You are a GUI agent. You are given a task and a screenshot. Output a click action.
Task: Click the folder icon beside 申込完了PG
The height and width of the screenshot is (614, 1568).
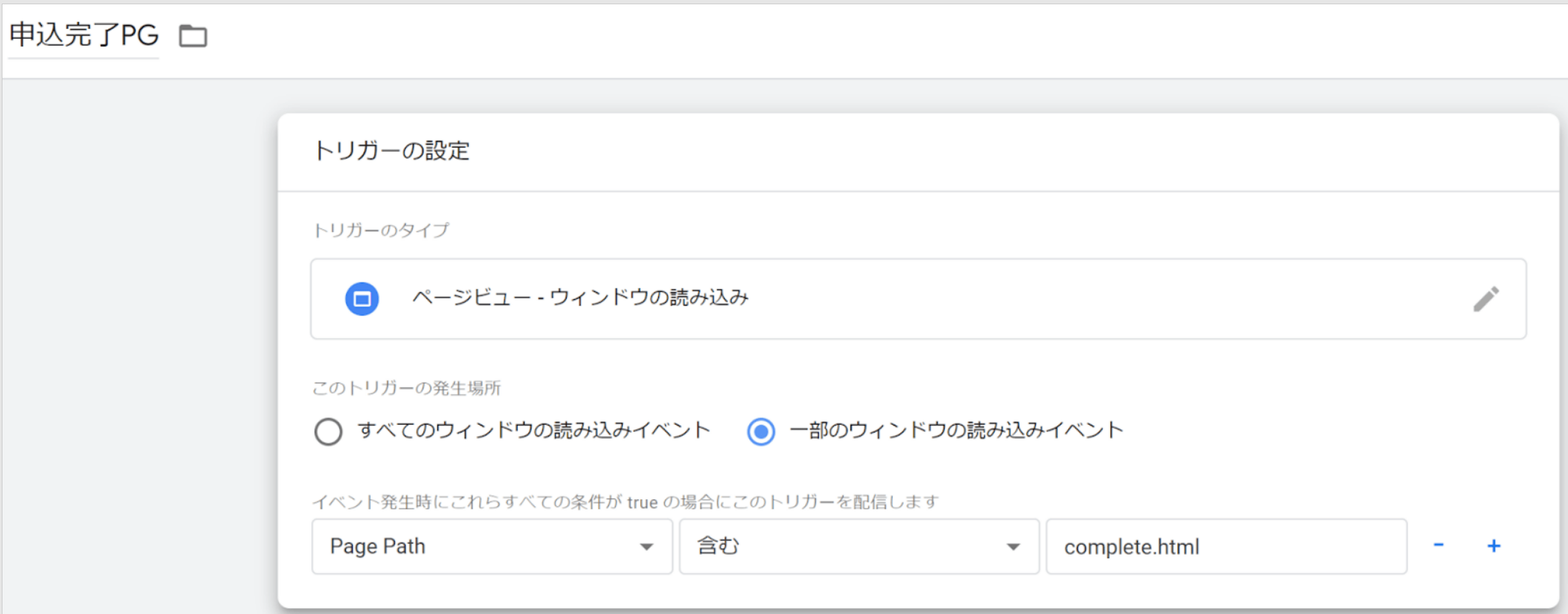(193, 36)
